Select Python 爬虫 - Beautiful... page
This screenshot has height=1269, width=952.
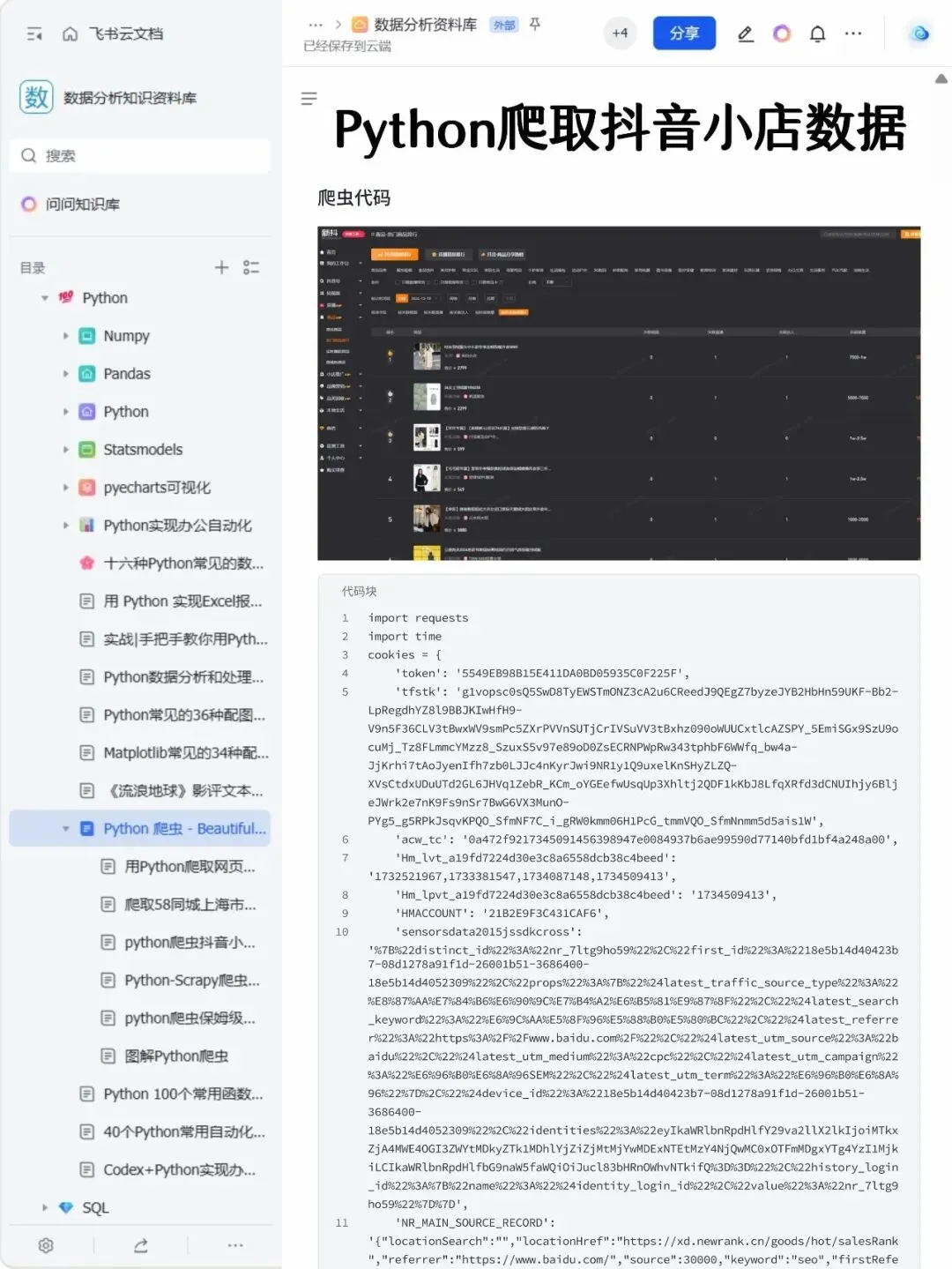coord(139,829)
